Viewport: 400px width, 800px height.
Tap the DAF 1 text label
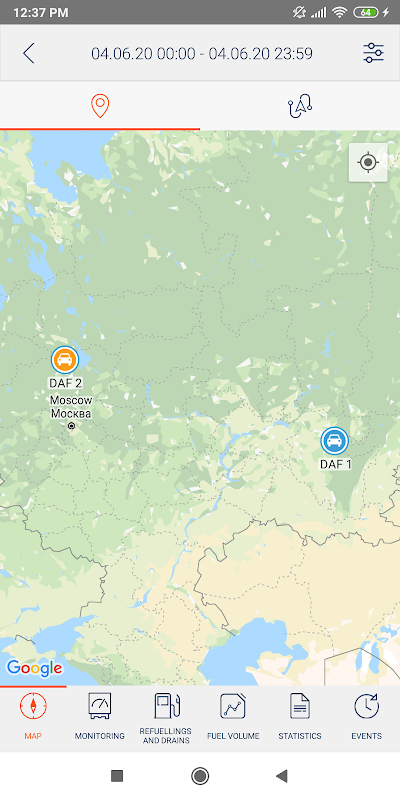(335, 464)
